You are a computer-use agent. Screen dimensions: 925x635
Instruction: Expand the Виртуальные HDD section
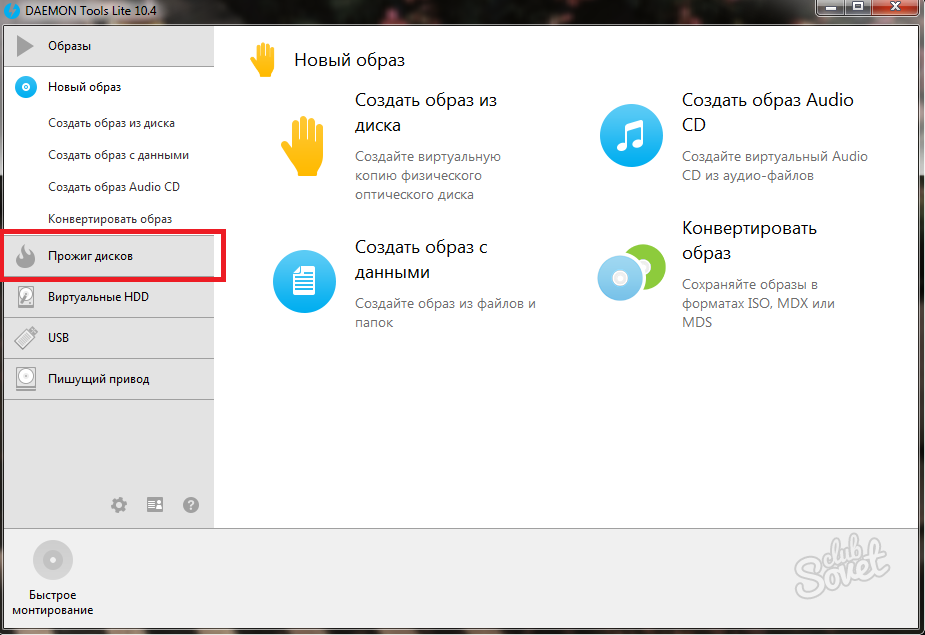98,297
